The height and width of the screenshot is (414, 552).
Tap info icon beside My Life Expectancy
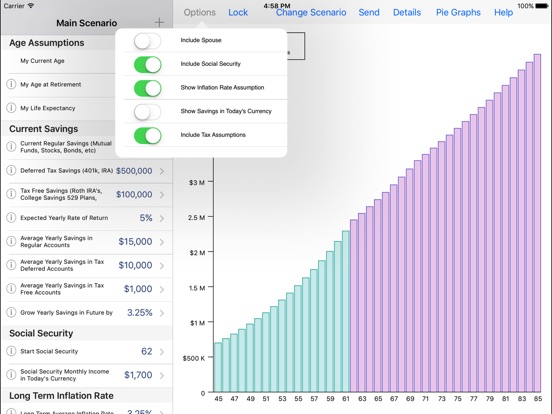click(11, 108)
